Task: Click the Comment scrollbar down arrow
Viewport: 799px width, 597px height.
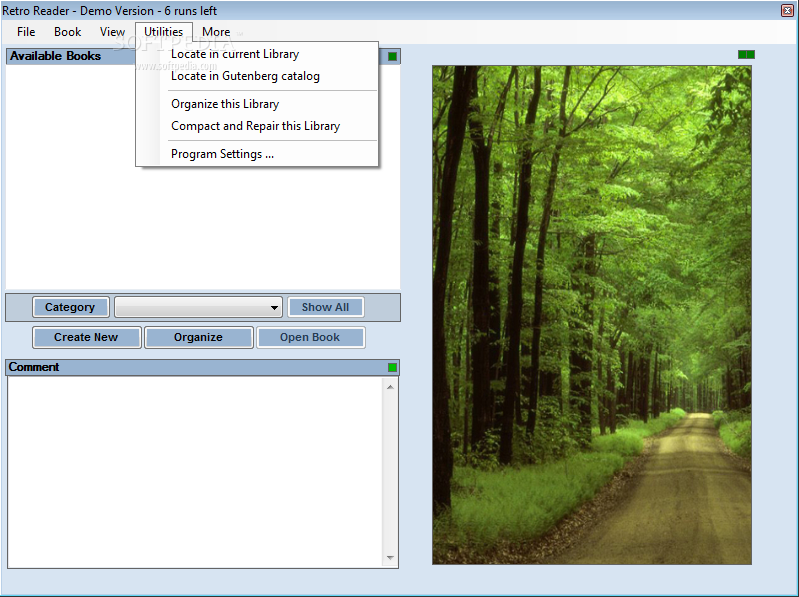Action: tap(390, 558)
